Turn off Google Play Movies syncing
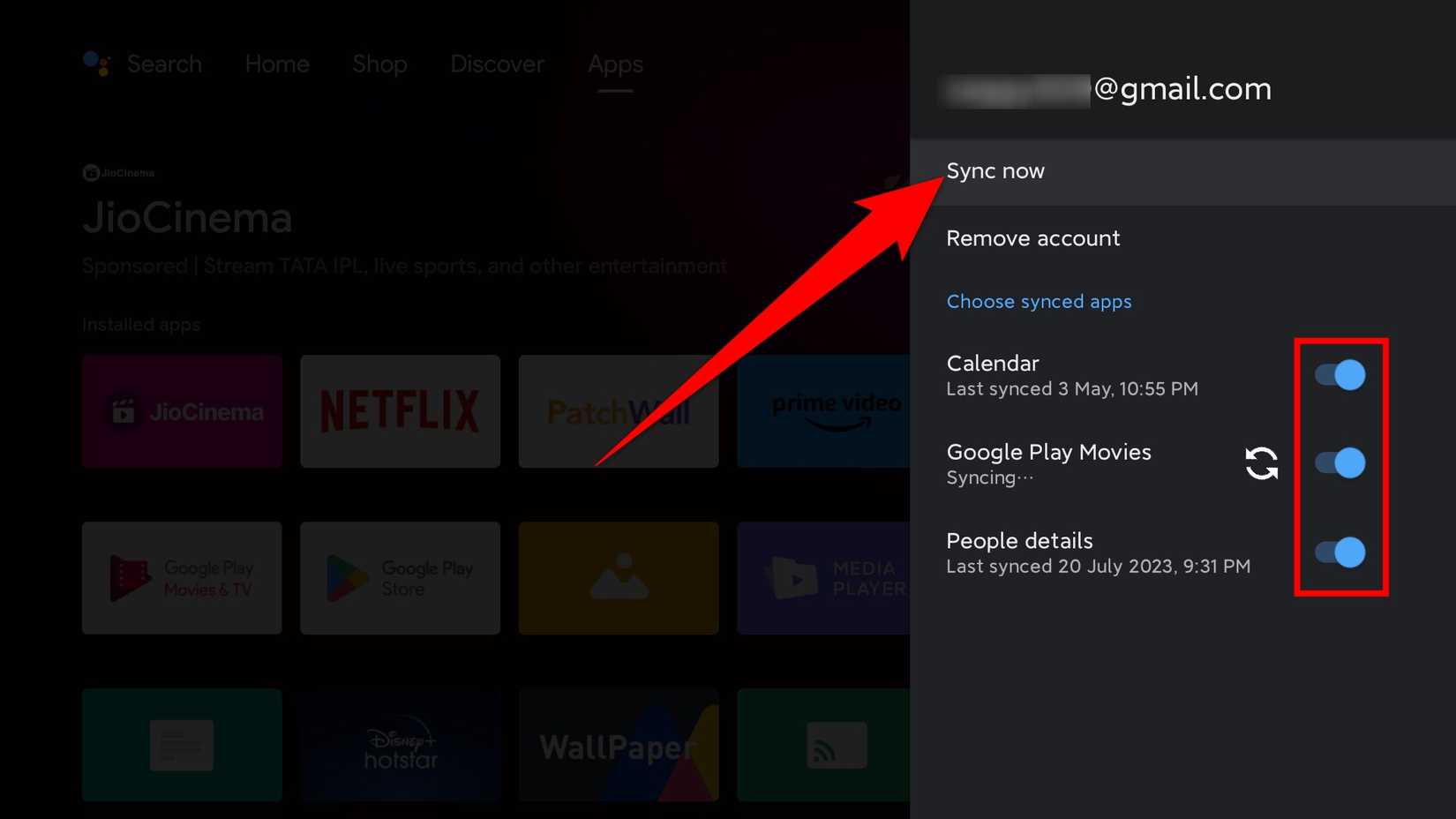This screenshot has width=1456, height=819. click(1340, 463)
